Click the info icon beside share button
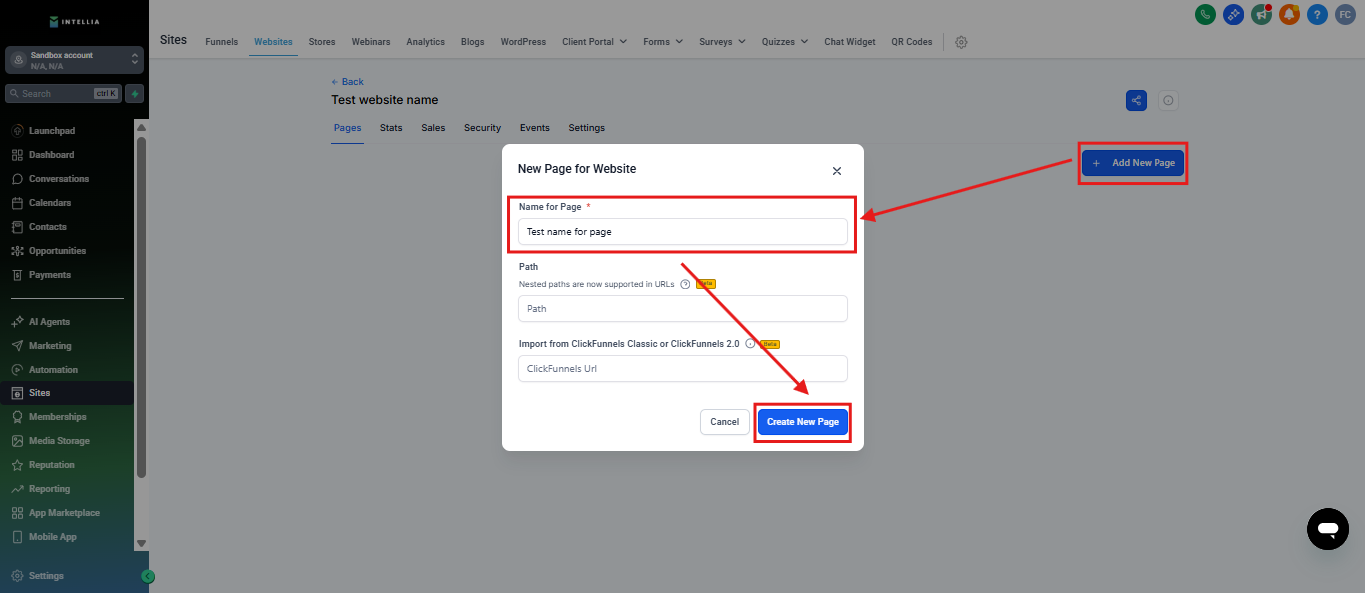The image size is (1365, 593). [x=1168, y=100]
